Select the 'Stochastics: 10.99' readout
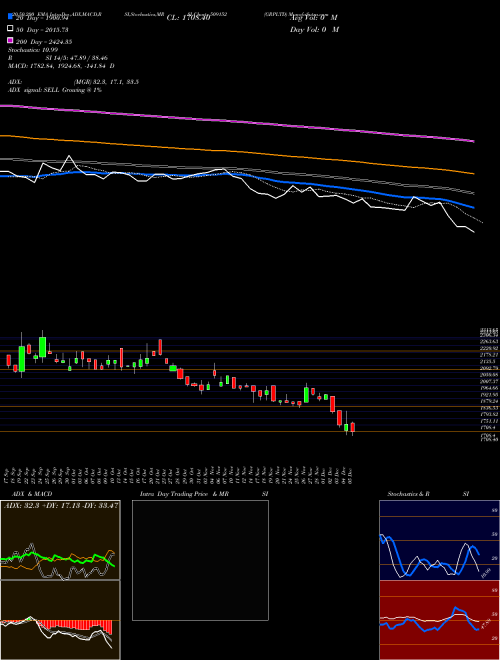Screen dimensions: 500x660 click(x=33, y=50)
